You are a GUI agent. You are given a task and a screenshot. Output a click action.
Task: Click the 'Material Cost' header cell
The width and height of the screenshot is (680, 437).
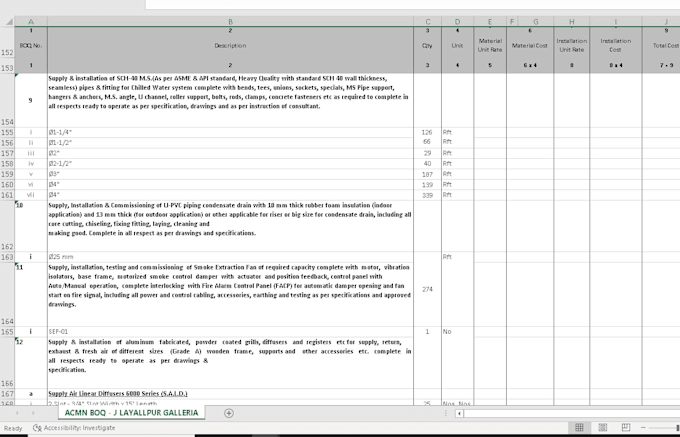[530, 46]
